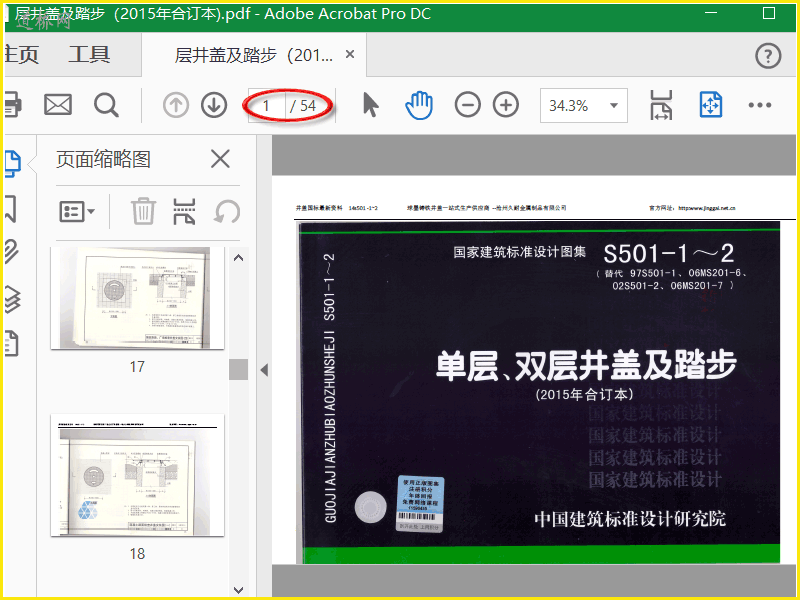This screenshot has height=600, width=800.
Task: Click the current page number field
Action: 266,106
